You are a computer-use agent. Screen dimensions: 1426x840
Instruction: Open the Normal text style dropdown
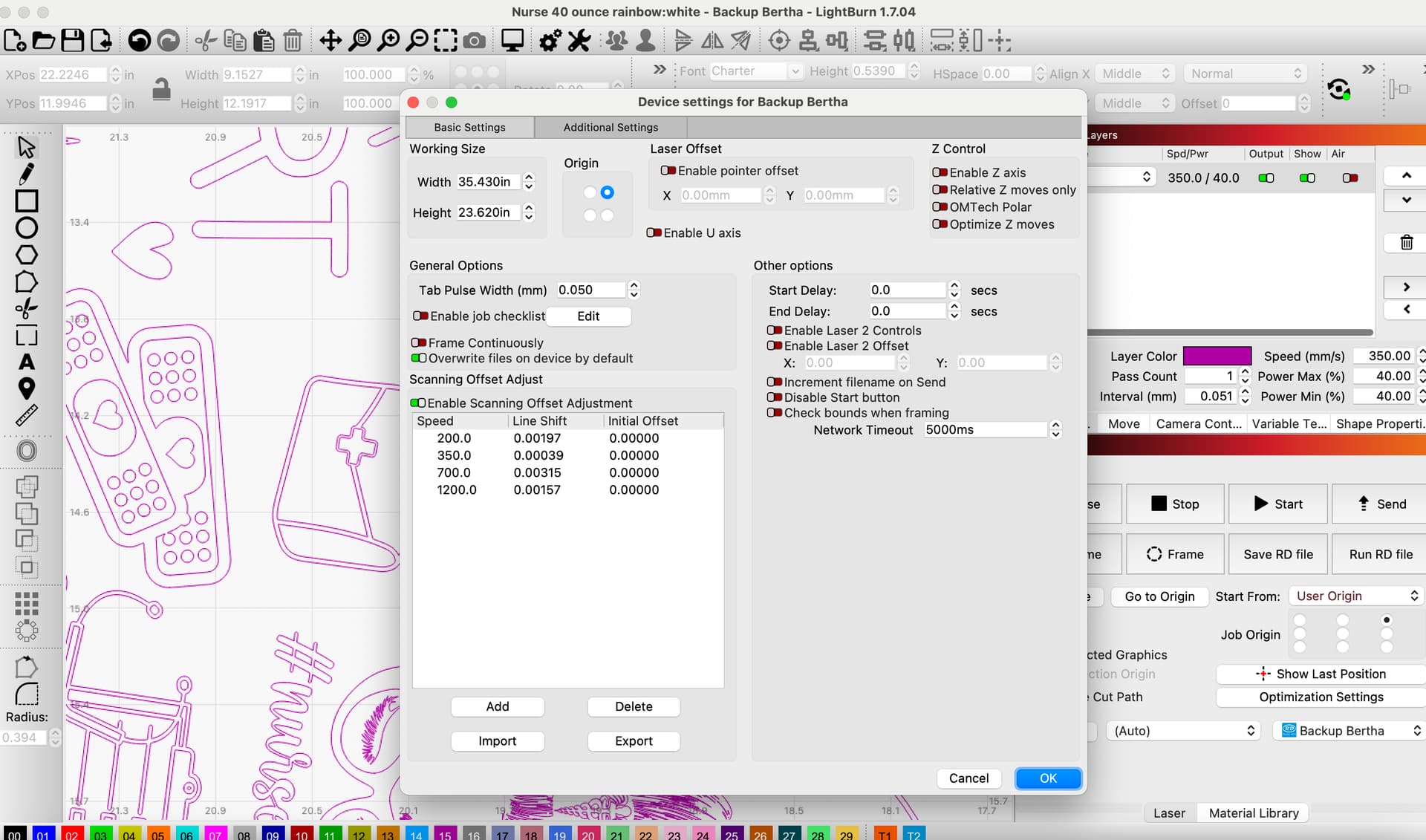tap(1244, 74)
